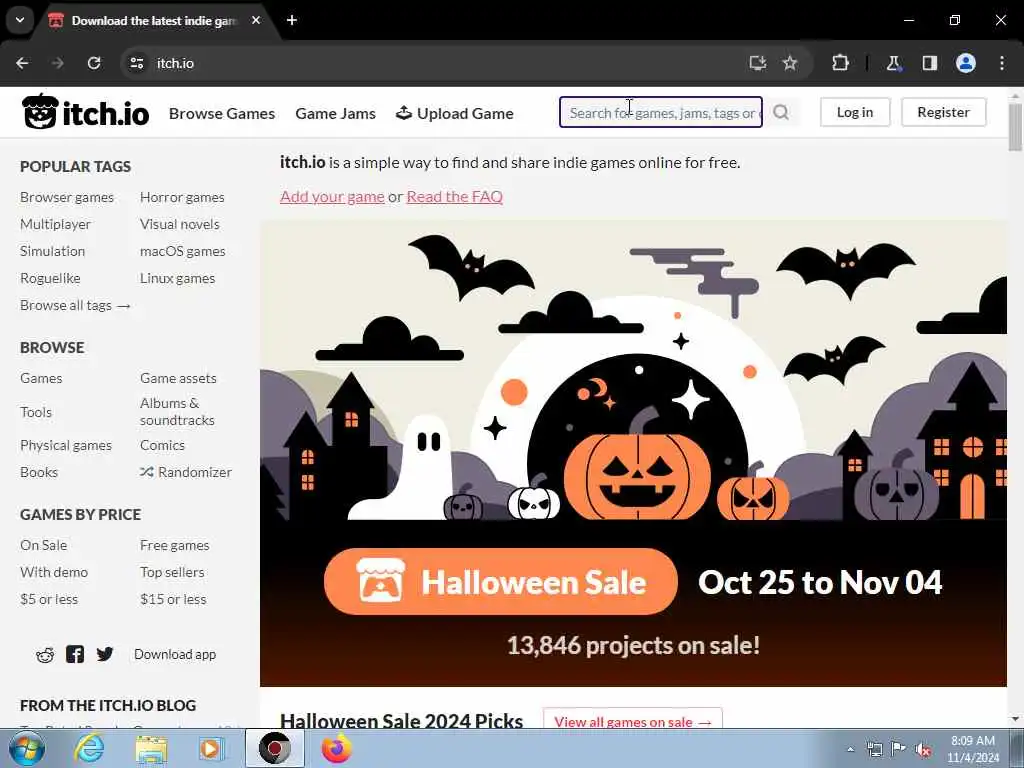Click Download app link
The height and width of the screenshot is (768, 1024).
point(175,654)
